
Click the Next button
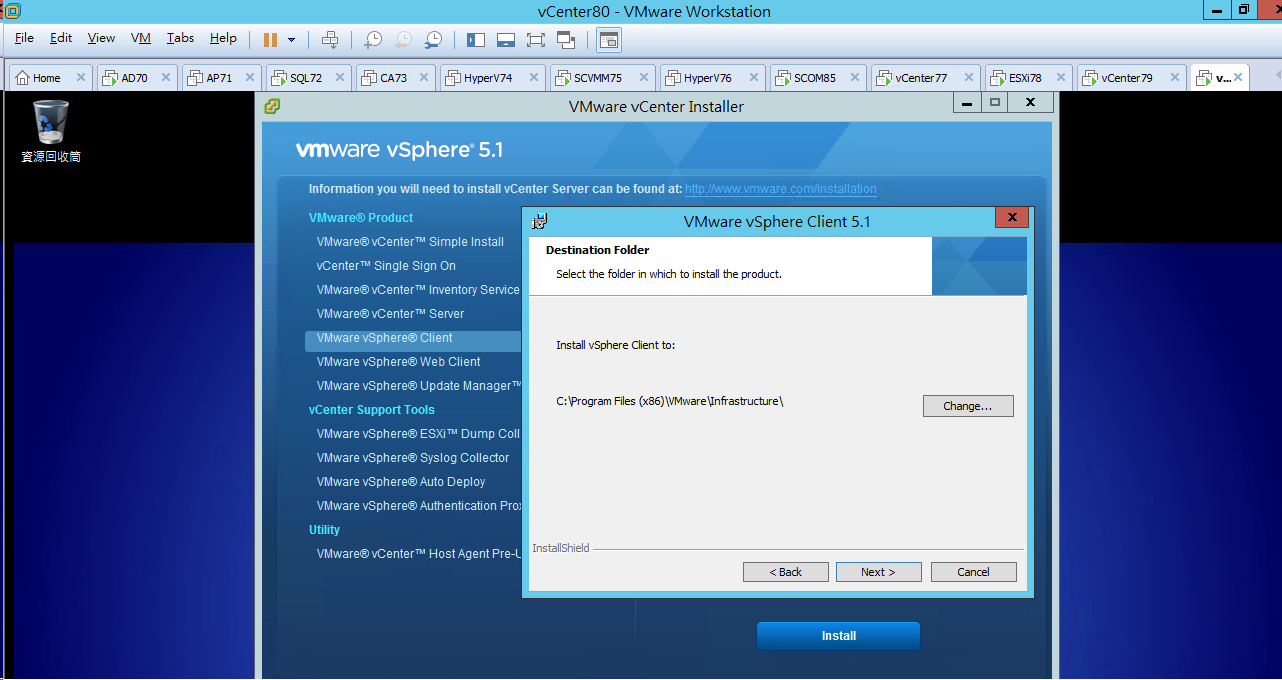878,572
